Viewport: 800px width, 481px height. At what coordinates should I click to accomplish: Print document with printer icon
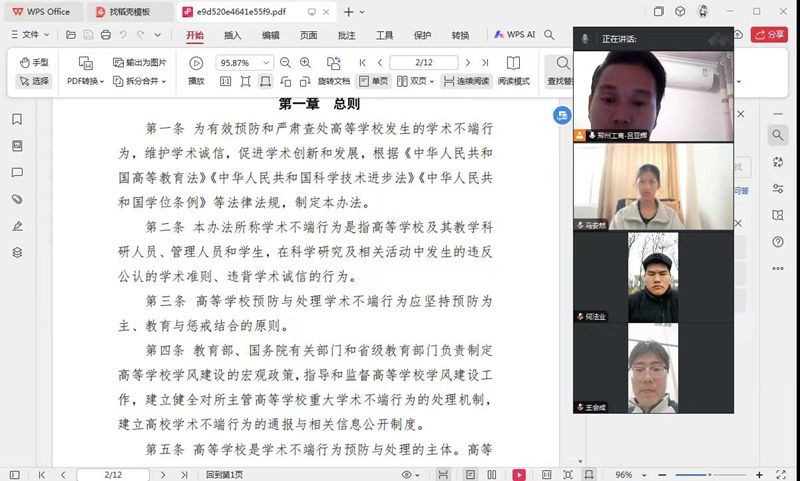[x=106, y=35]
